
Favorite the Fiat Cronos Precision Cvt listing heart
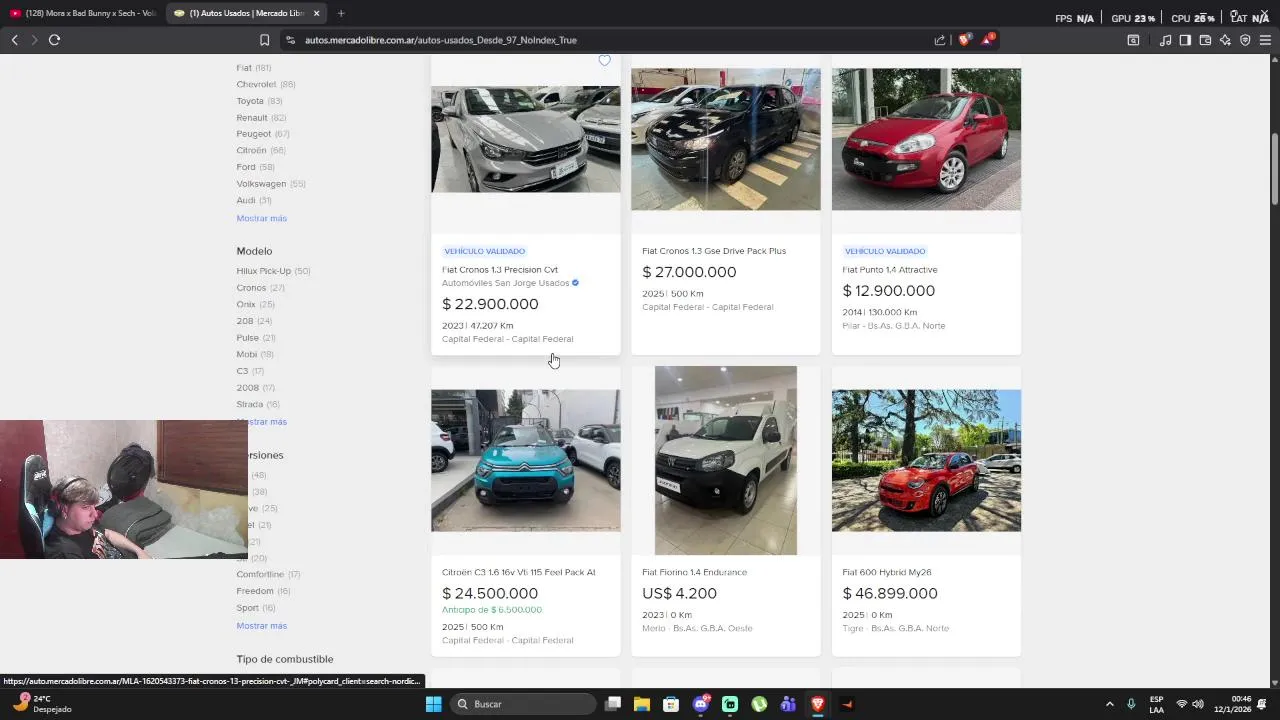pos(604,61)
